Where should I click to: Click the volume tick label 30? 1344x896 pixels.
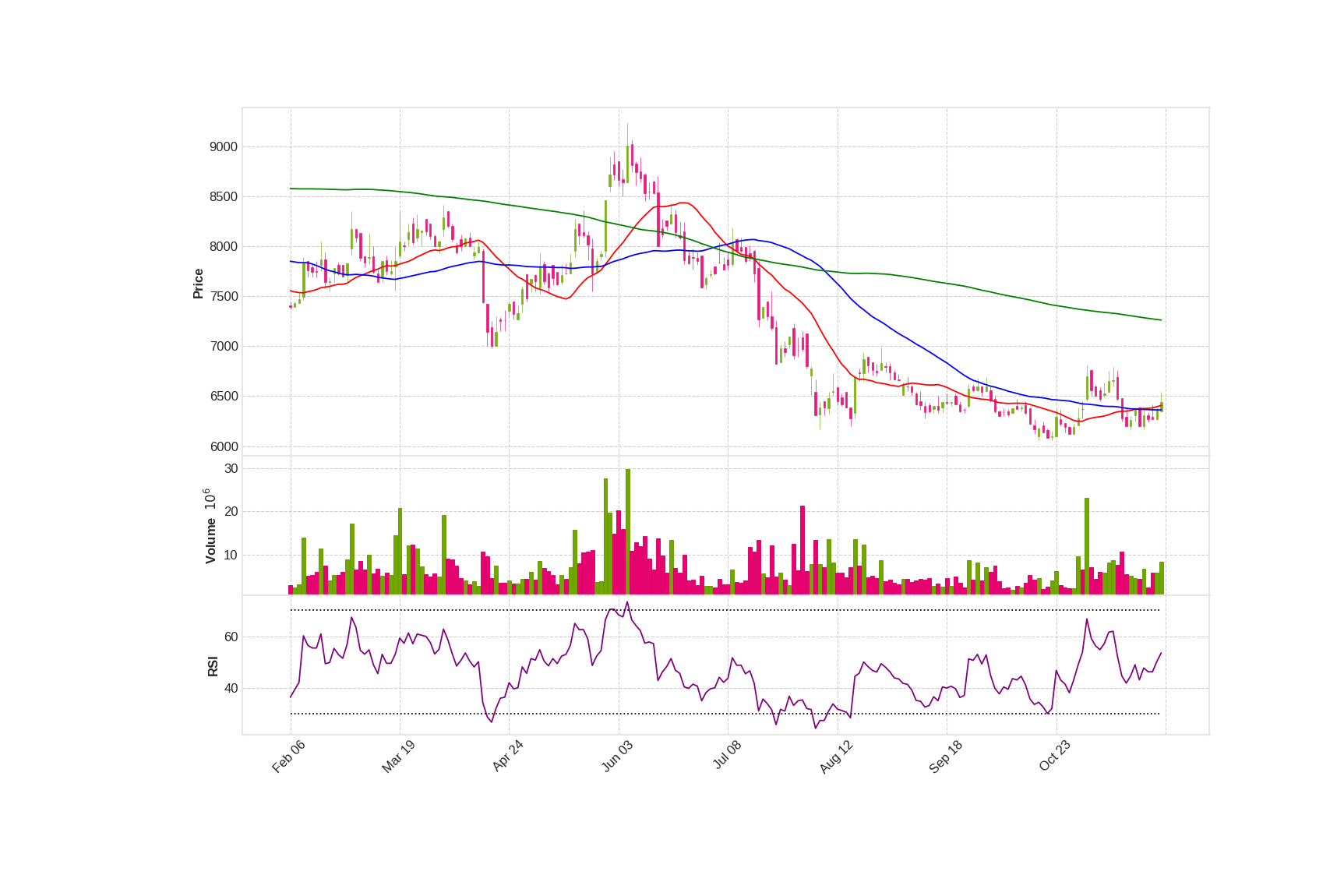(x=231, y=469)
